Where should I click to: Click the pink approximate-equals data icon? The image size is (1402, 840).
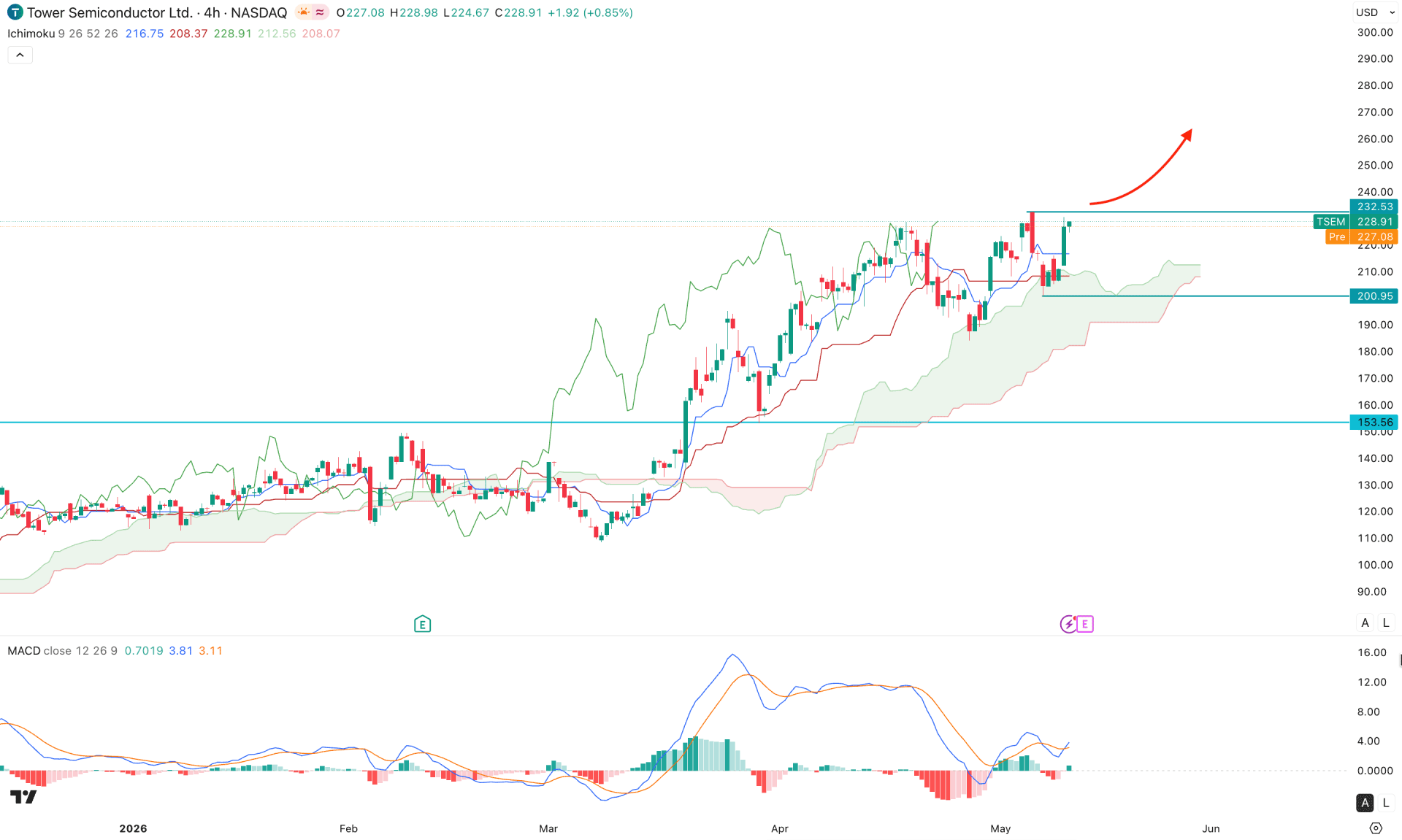pyautogui.click(x=321, y=12)
